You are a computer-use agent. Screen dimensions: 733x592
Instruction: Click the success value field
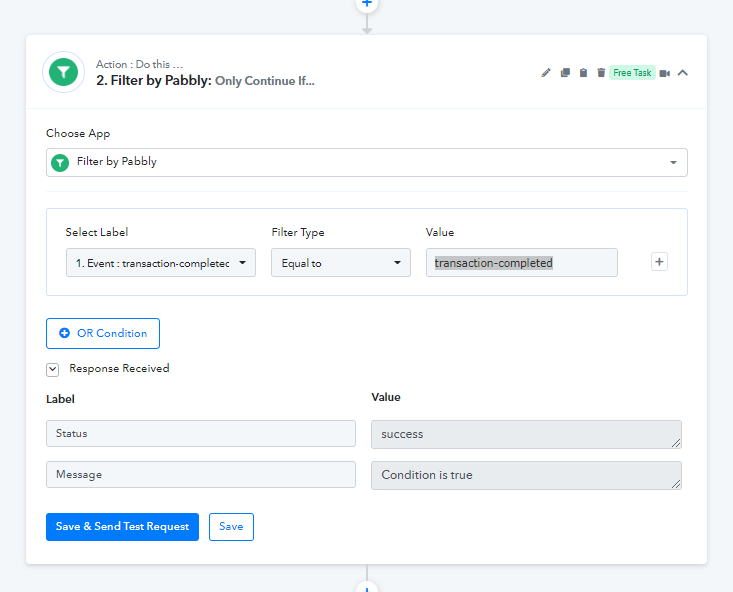pyautogui.click(x=526, y=434)
